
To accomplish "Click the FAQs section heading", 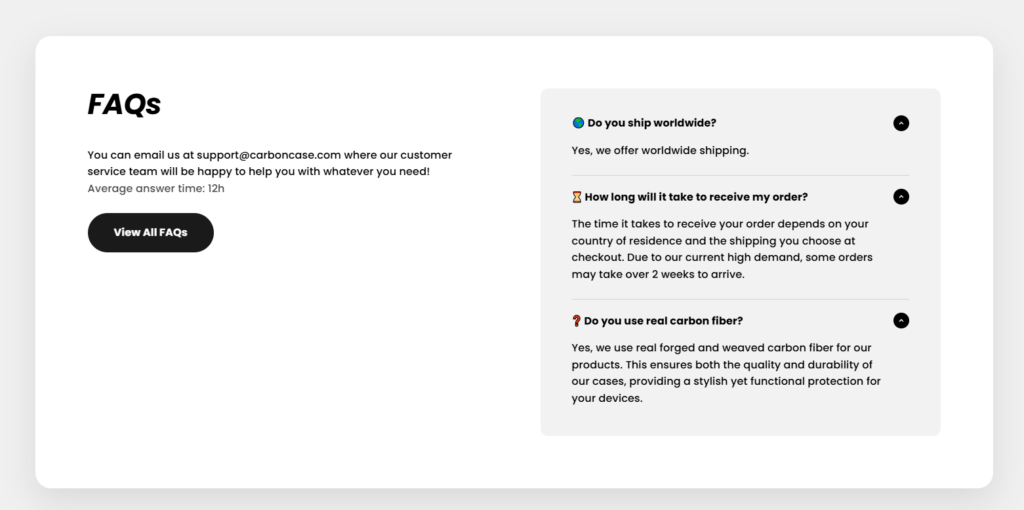I will tap(124, 104).
